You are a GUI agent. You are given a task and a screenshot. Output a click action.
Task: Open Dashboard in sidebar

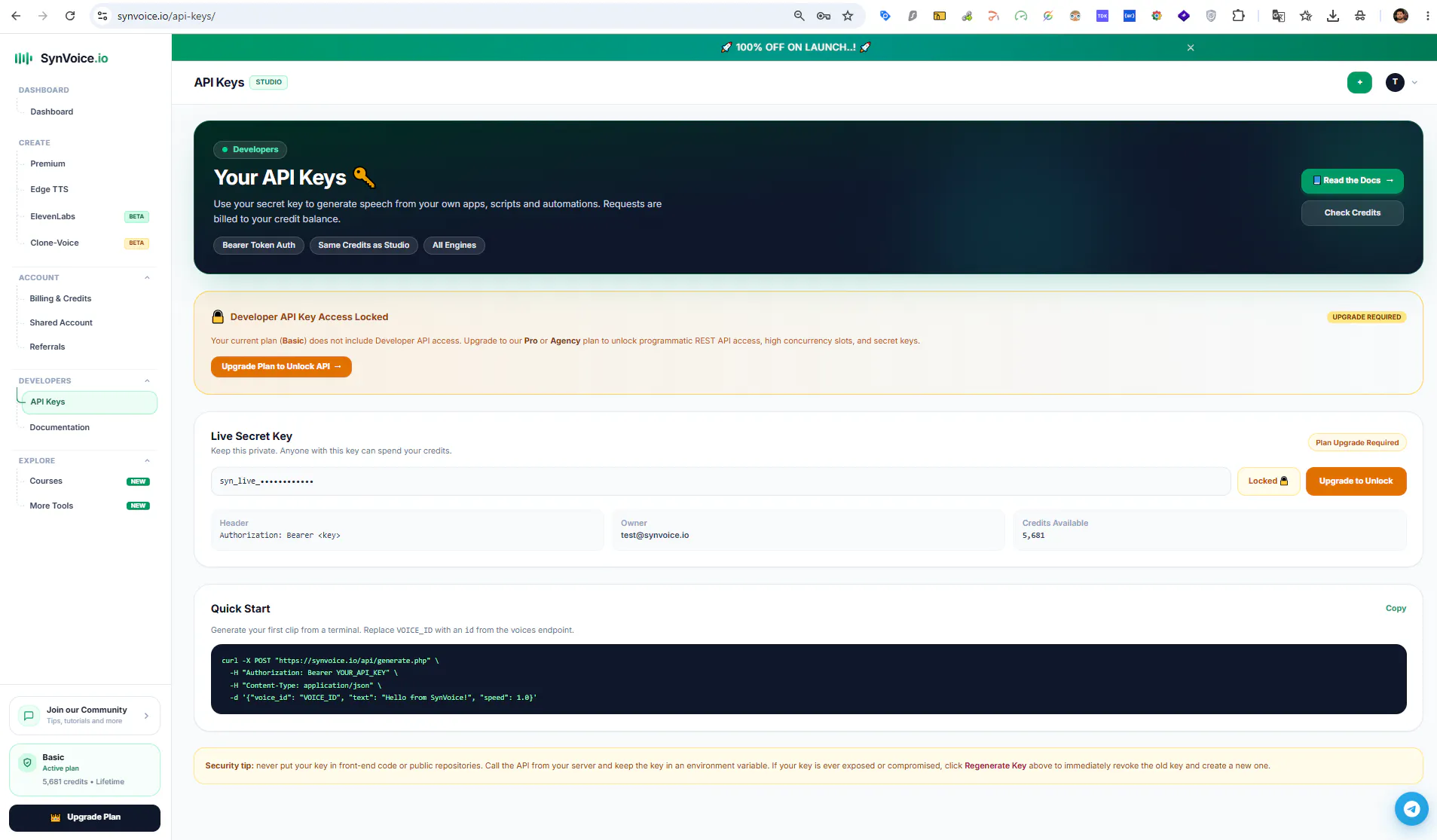[x=52, y=112]
